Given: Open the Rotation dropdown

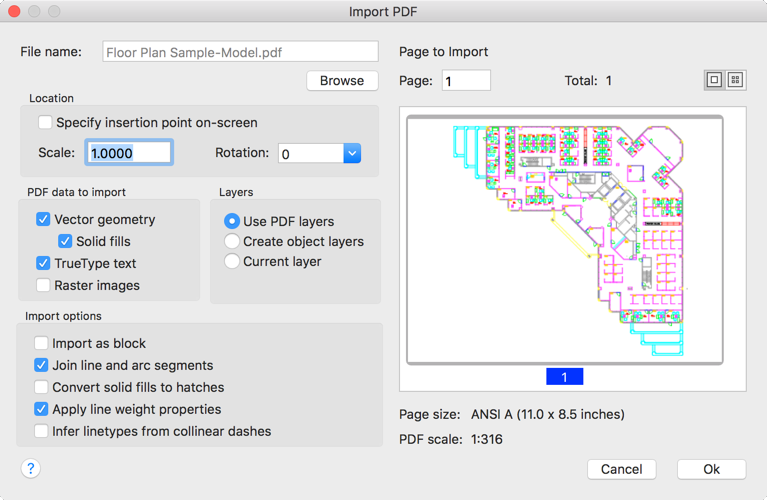Looking at the screenshot, I should point(352,154).
